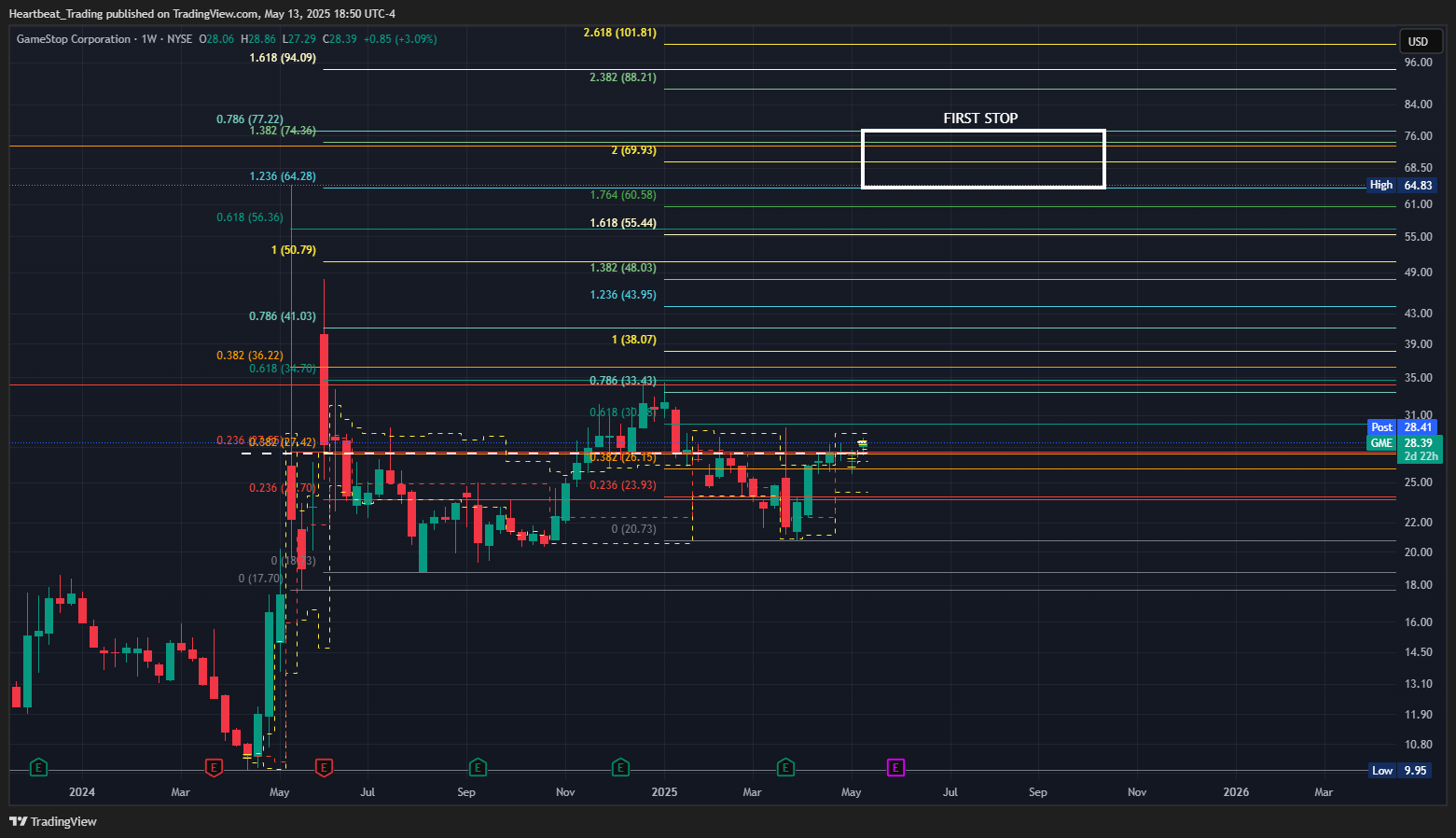1456x838 pixels.
Task: Click the 0.618 (56.36) fib label
Action: coord(250,217)
